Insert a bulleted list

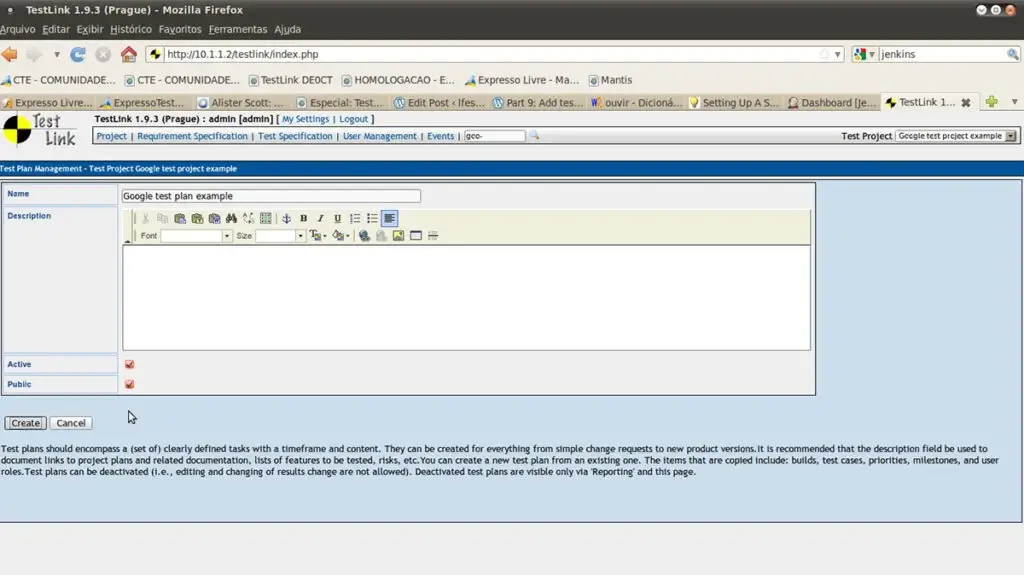(372, 218)
